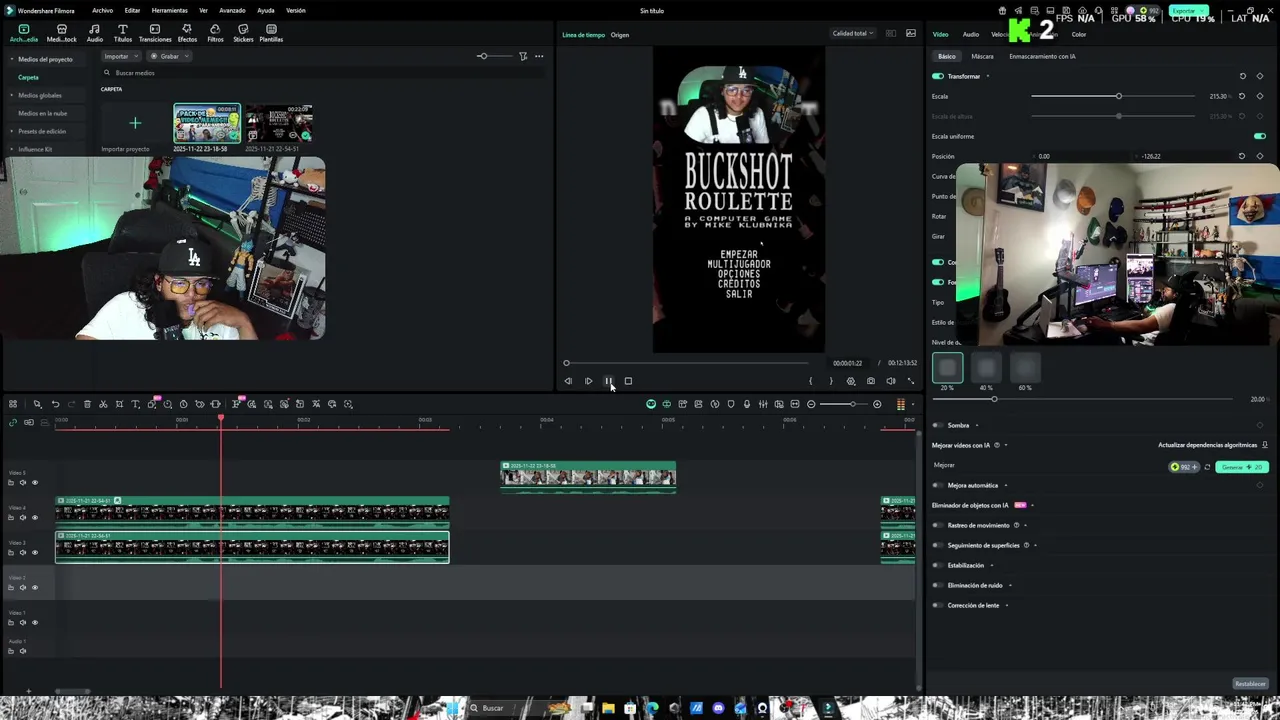Enable the Estabilización toggle
The image size is (1280, 720).
938,565
